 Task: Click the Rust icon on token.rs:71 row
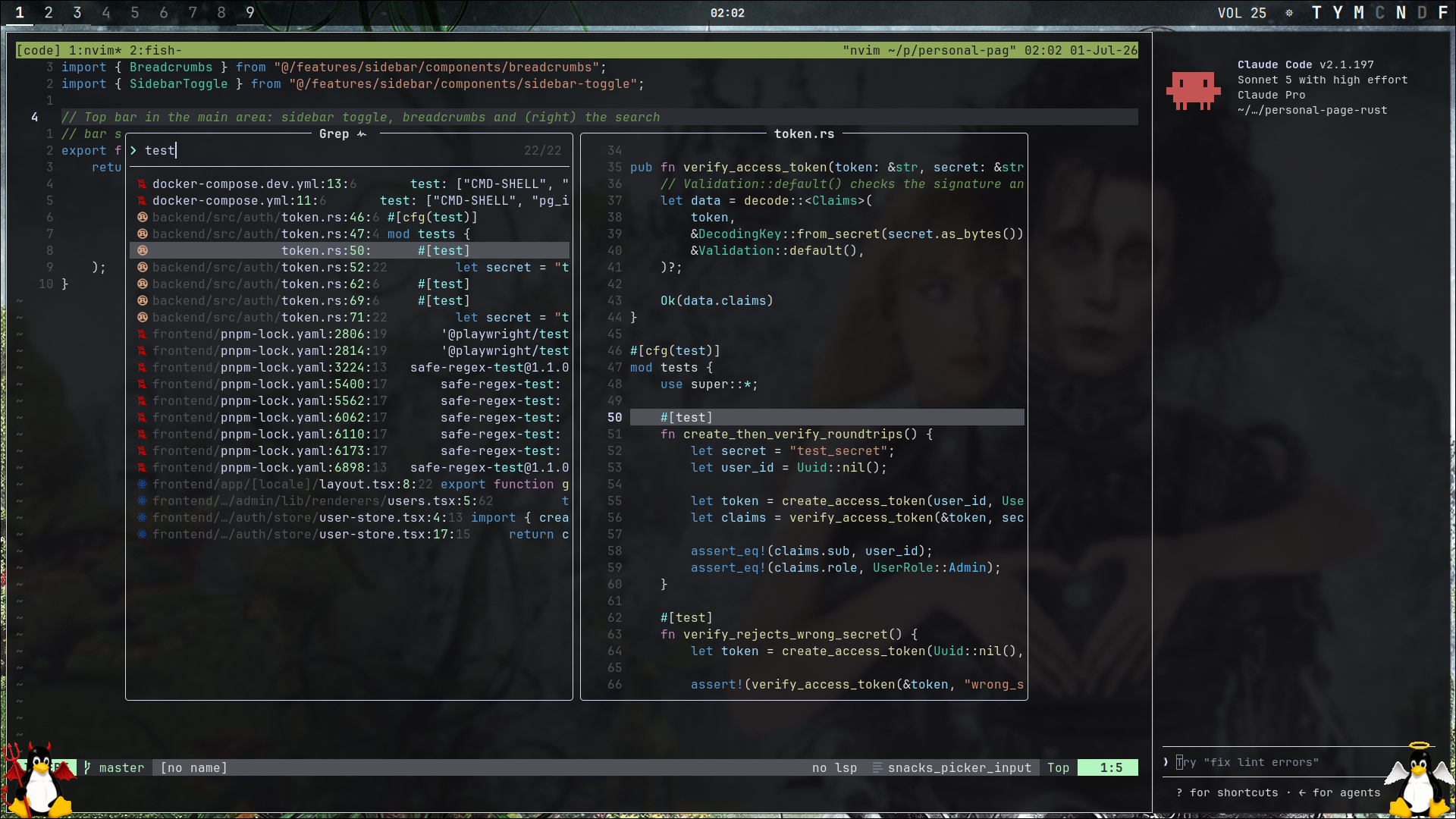[x=142, y=318]
